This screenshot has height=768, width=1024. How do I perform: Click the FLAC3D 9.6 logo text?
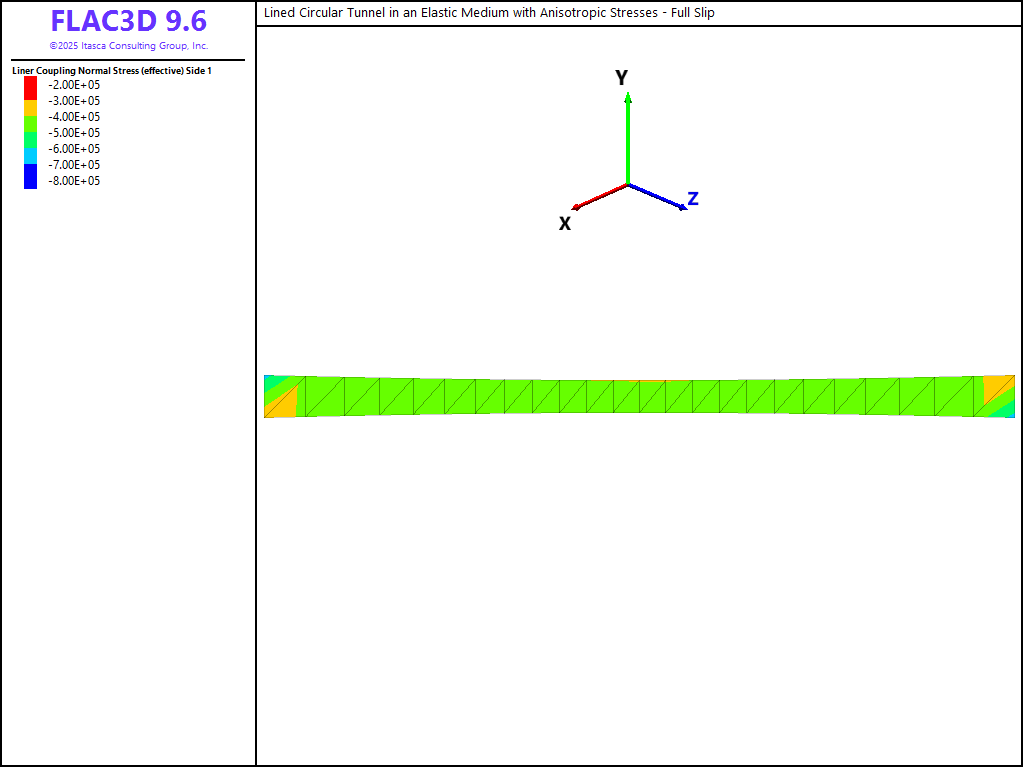(128, 21)
